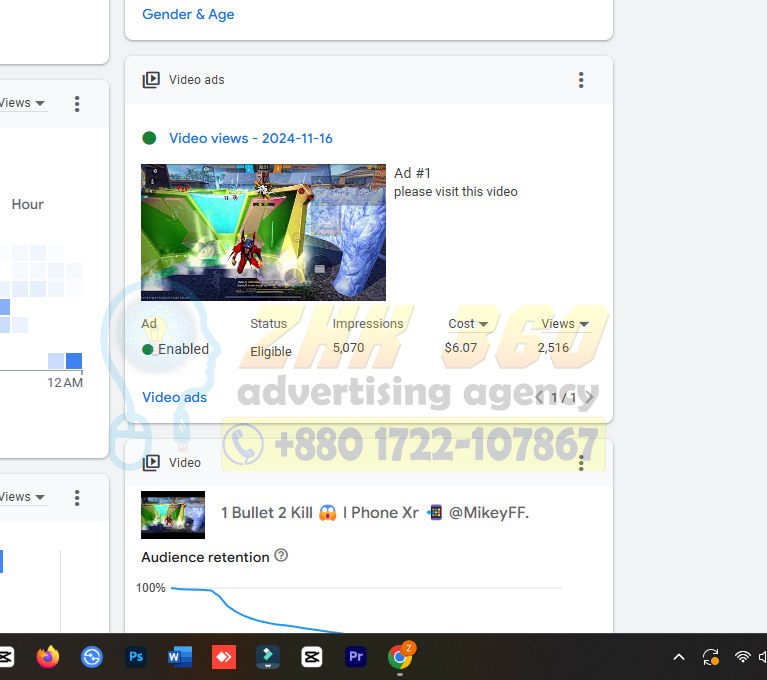Go to next ad page arrow
The height and width of the screenshot is (680, 767).
click(x=589, y=397)
